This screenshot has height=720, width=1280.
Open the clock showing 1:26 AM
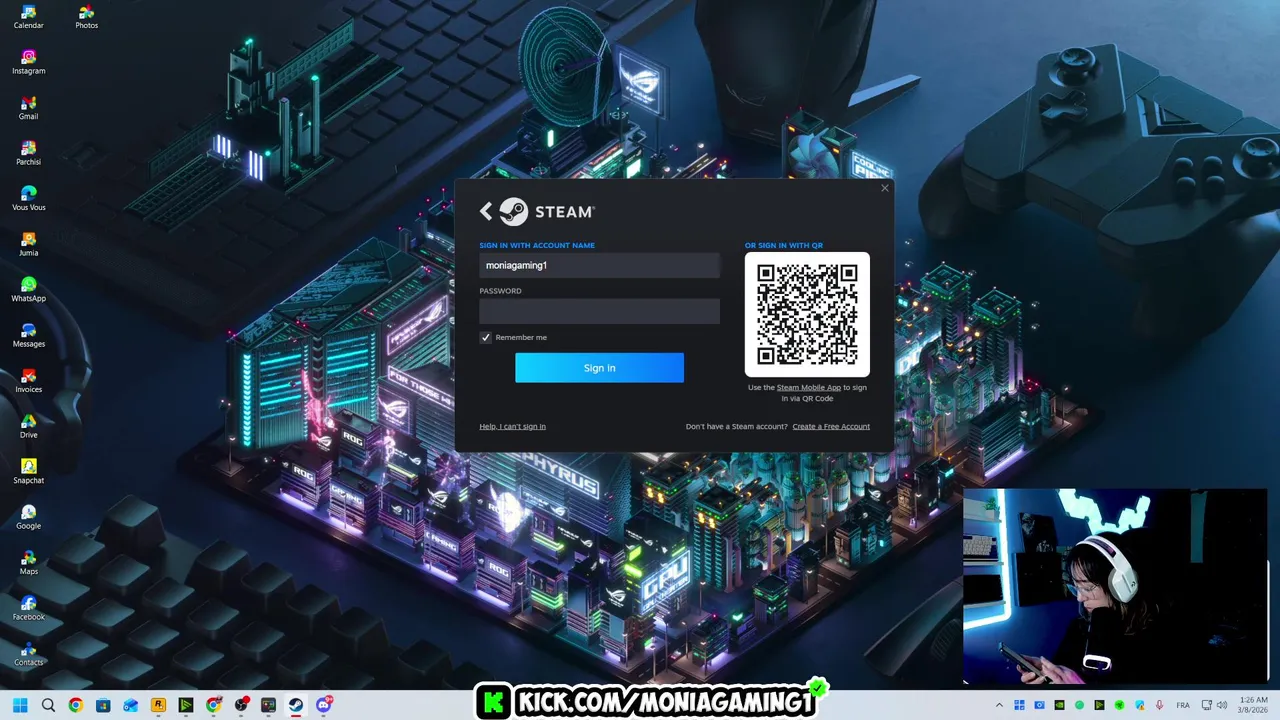(x=1254, y=705)
